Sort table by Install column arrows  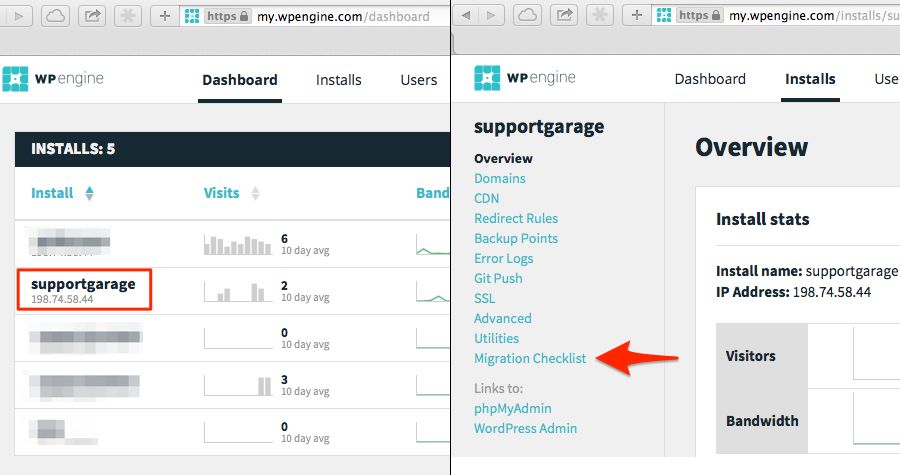[89, 193]
